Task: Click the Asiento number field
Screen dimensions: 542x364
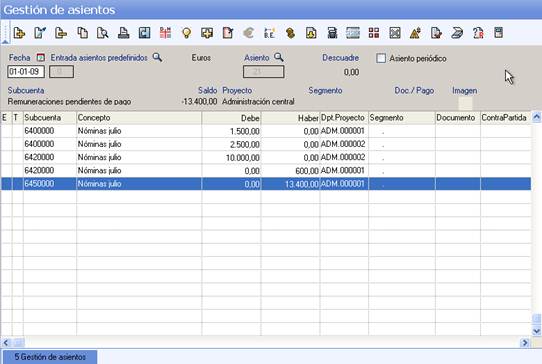Action: 264,72
